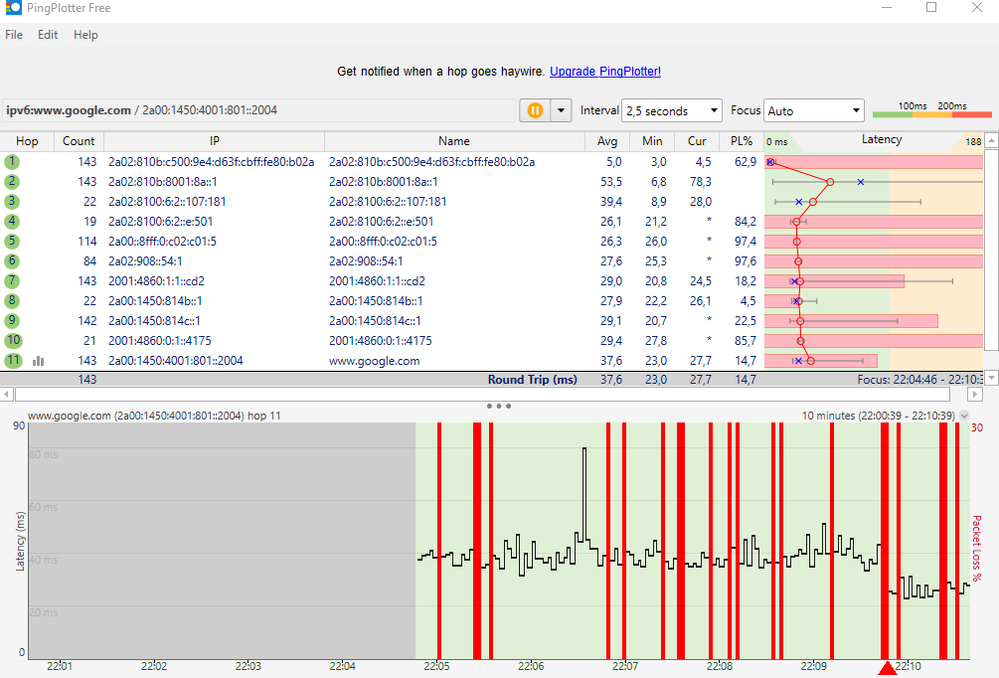Image resolution: width=999 pixels, height=678 pixels.
Task: Click the up arrow on the latency column scrollbar
Action: pos(990,140)
